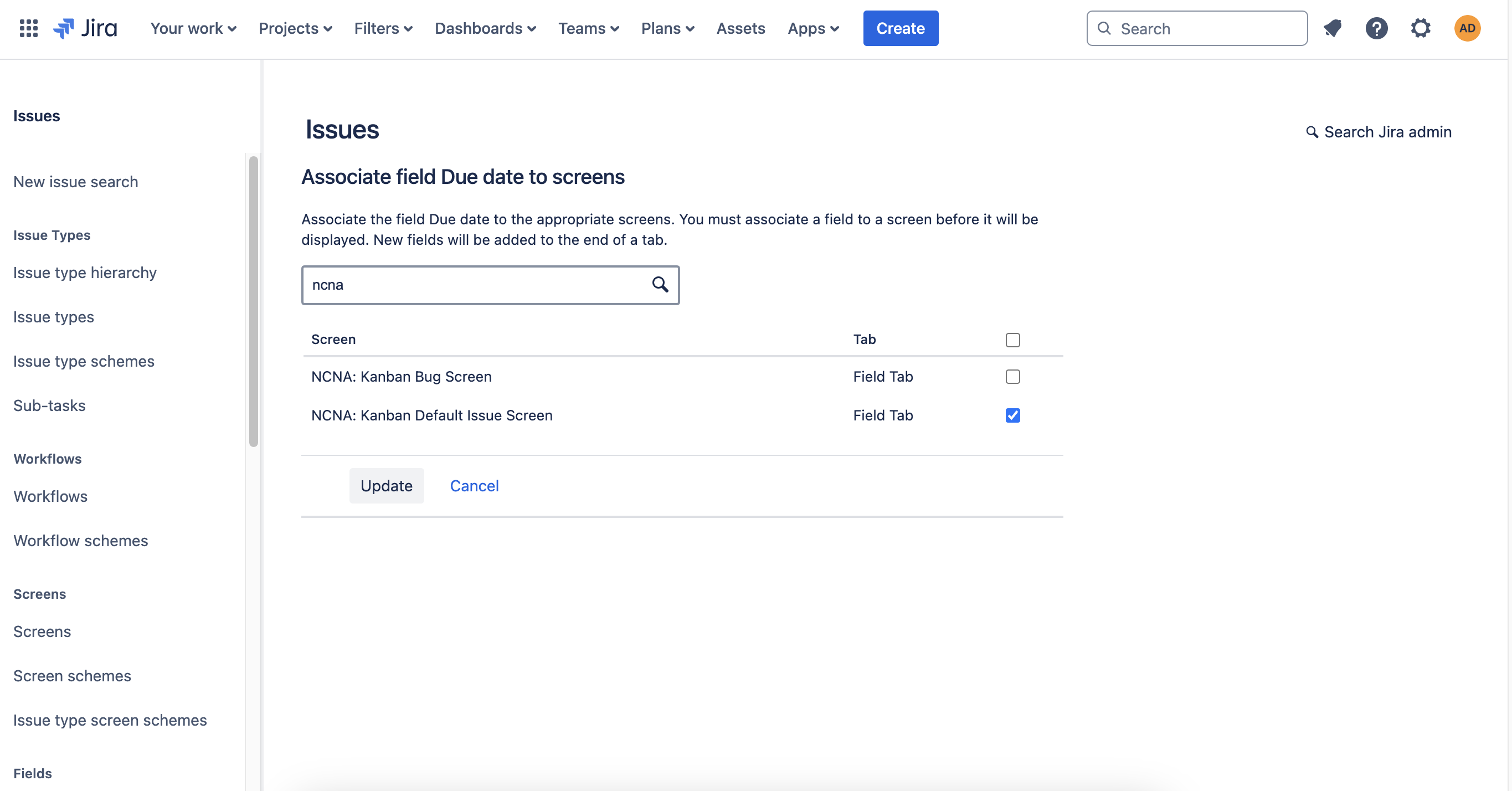The width and height of the screenshot is (1512, 791).
Task: Open Screen schemes in sidebar
Action: 72,676
